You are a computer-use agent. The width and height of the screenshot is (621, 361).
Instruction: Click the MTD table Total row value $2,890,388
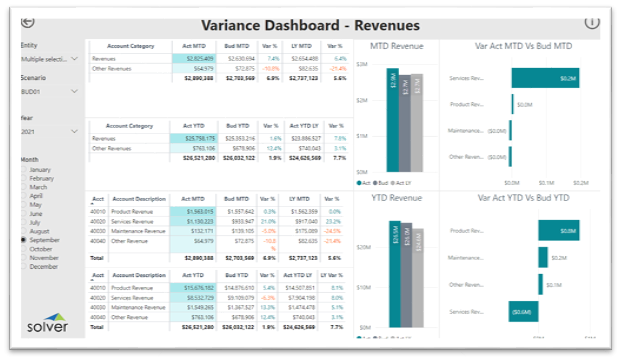pyautogui.click(x=199, y=258)
